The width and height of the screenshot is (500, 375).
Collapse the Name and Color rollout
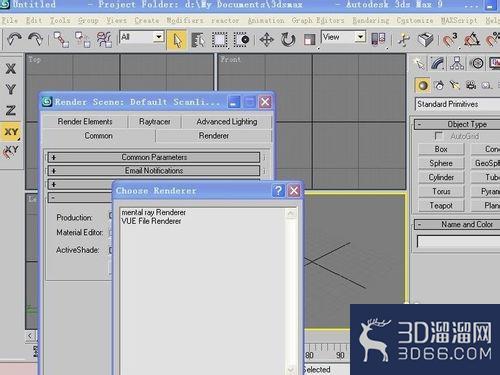point(457,225)
